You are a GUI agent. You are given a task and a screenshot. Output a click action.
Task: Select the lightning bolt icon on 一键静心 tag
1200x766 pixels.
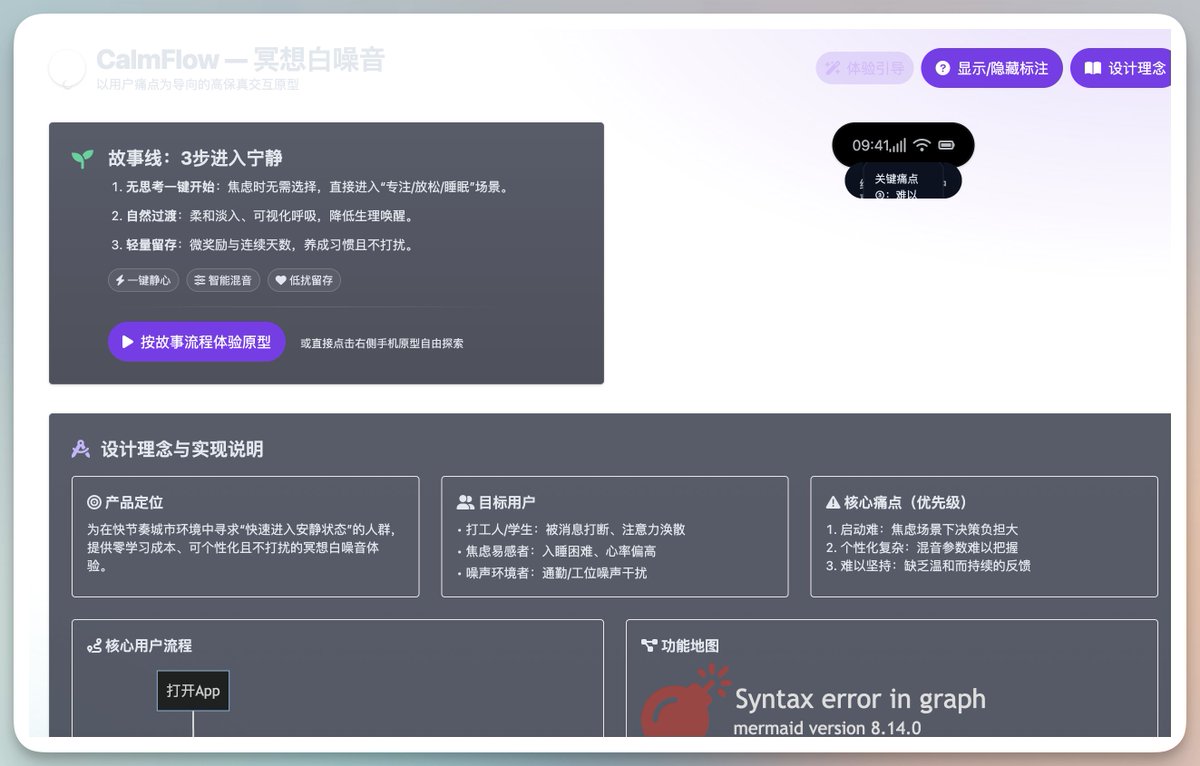(120, 280)
